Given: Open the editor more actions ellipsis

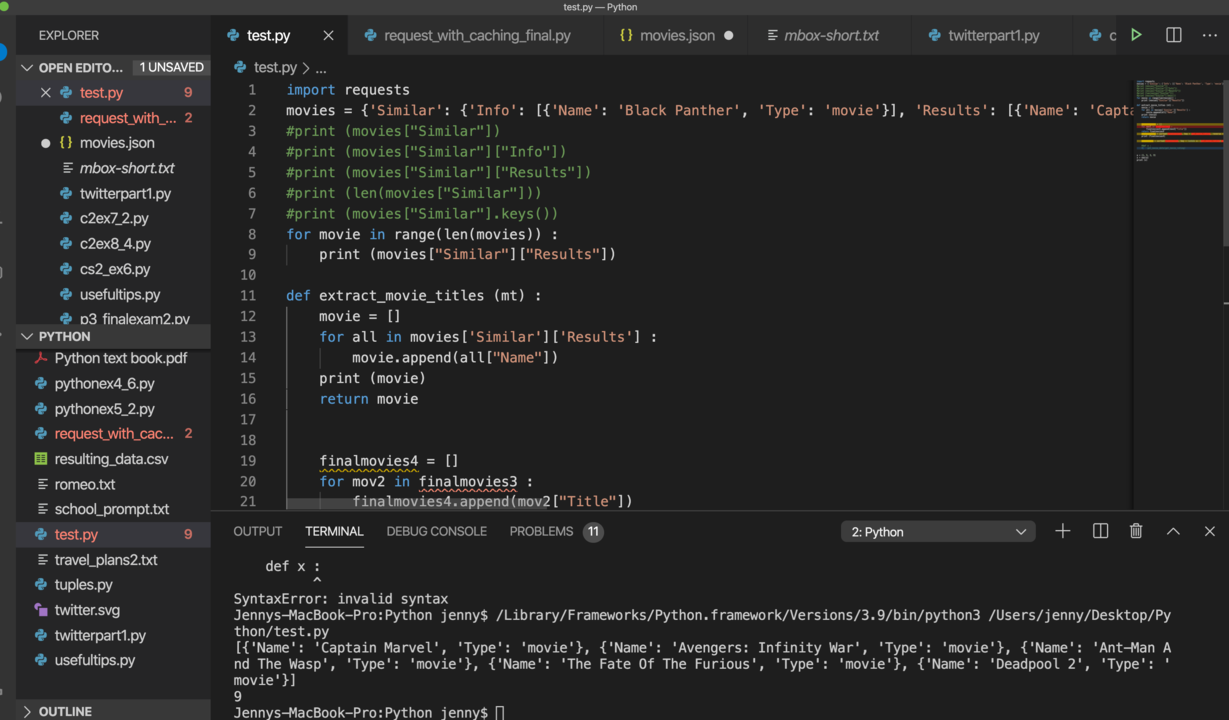Looking at the screenshot, I should (1209, 35).
